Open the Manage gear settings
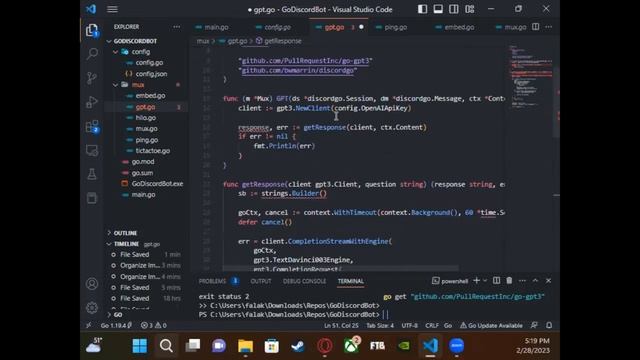Image resolution: width=640 pixels, height=360 pixels. click(x=92, y=308)
